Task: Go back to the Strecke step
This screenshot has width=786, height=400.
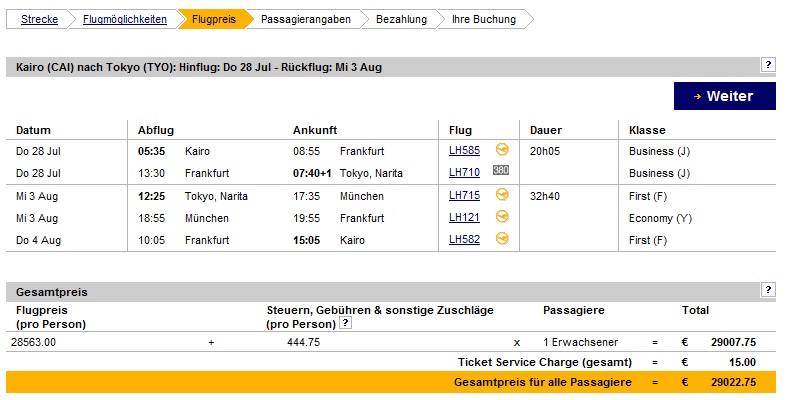Action: tap(39, 20)
